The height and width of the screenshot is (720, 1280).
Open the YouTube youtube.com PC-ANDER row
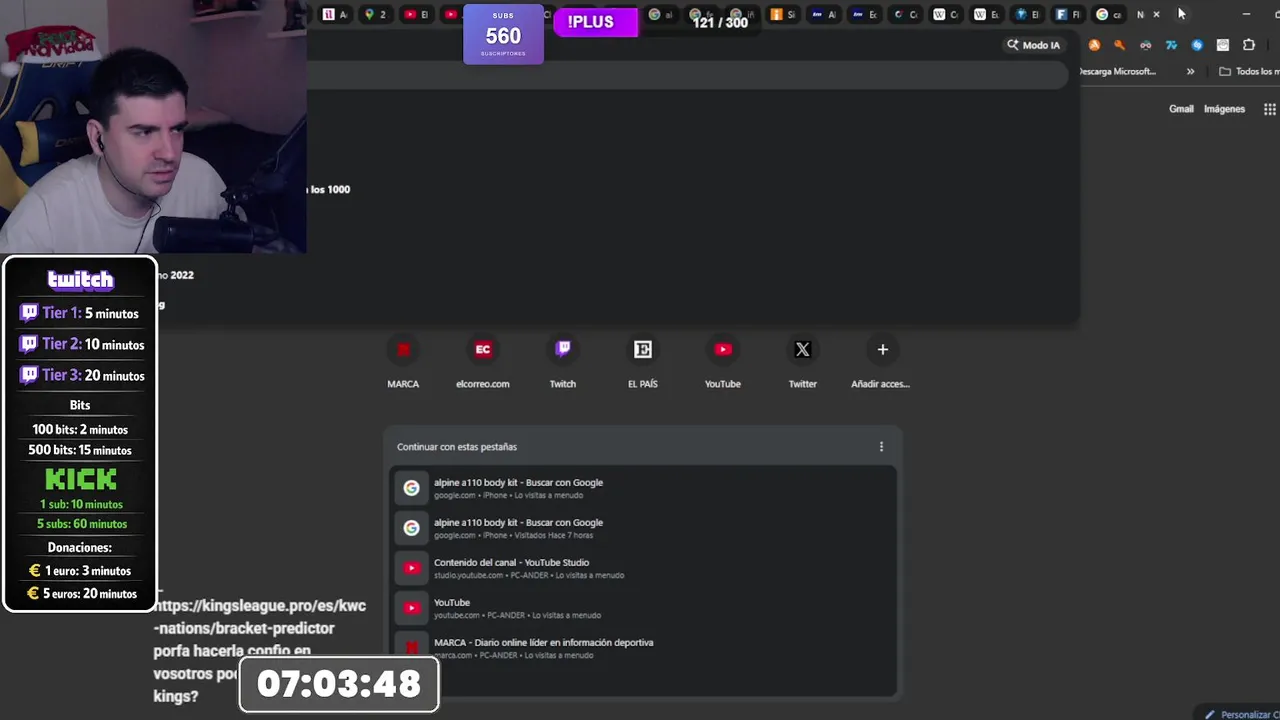[x=643, y=608]
